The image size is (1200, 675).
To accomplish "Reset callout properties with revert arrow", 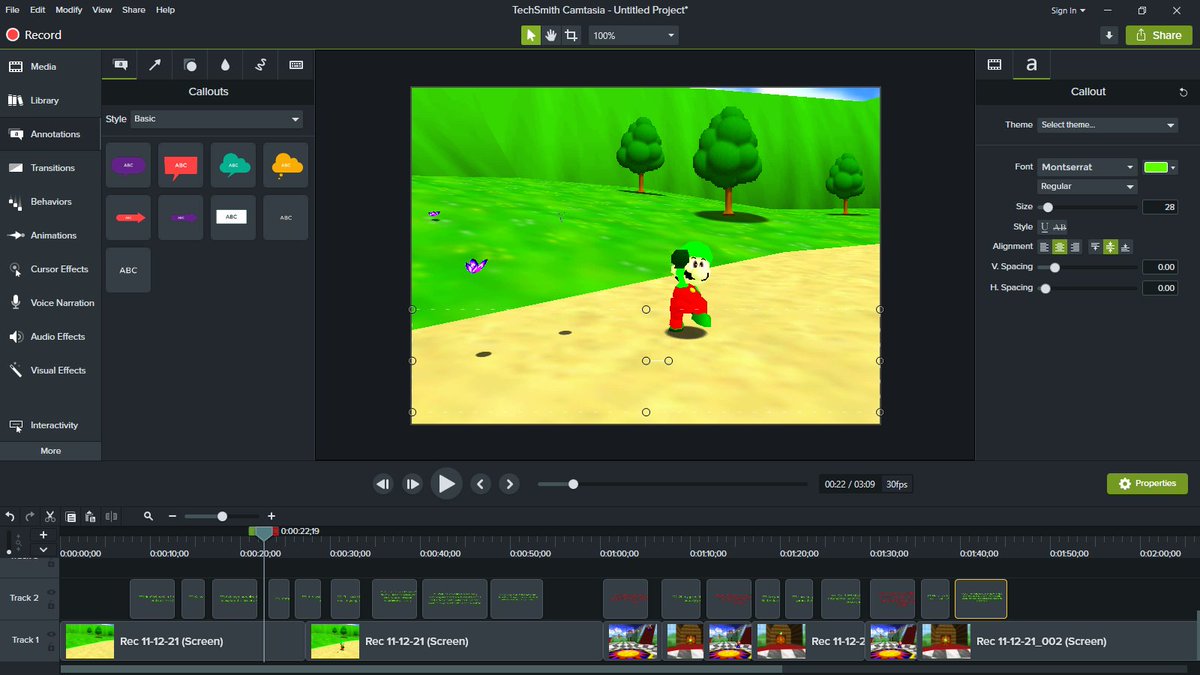I will coord(1184,91).
